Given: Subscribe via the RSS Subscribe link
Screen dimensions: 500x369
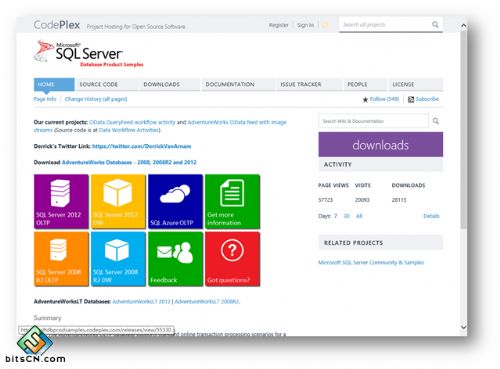Looking at the screenshot, I should [423, 99].
